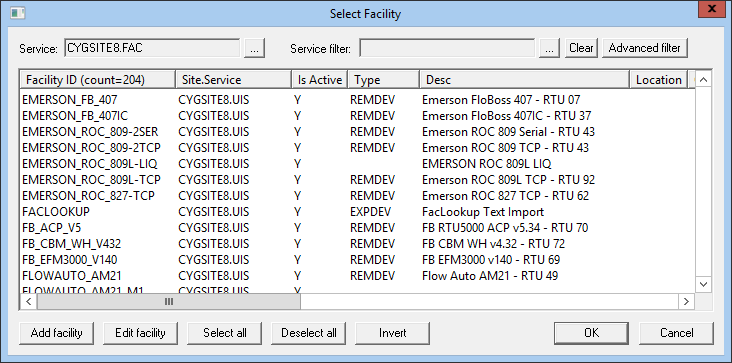The width and height of the screenshot is (732, 363).
Task: Click the Service filter text field
Action: point(447,48)
